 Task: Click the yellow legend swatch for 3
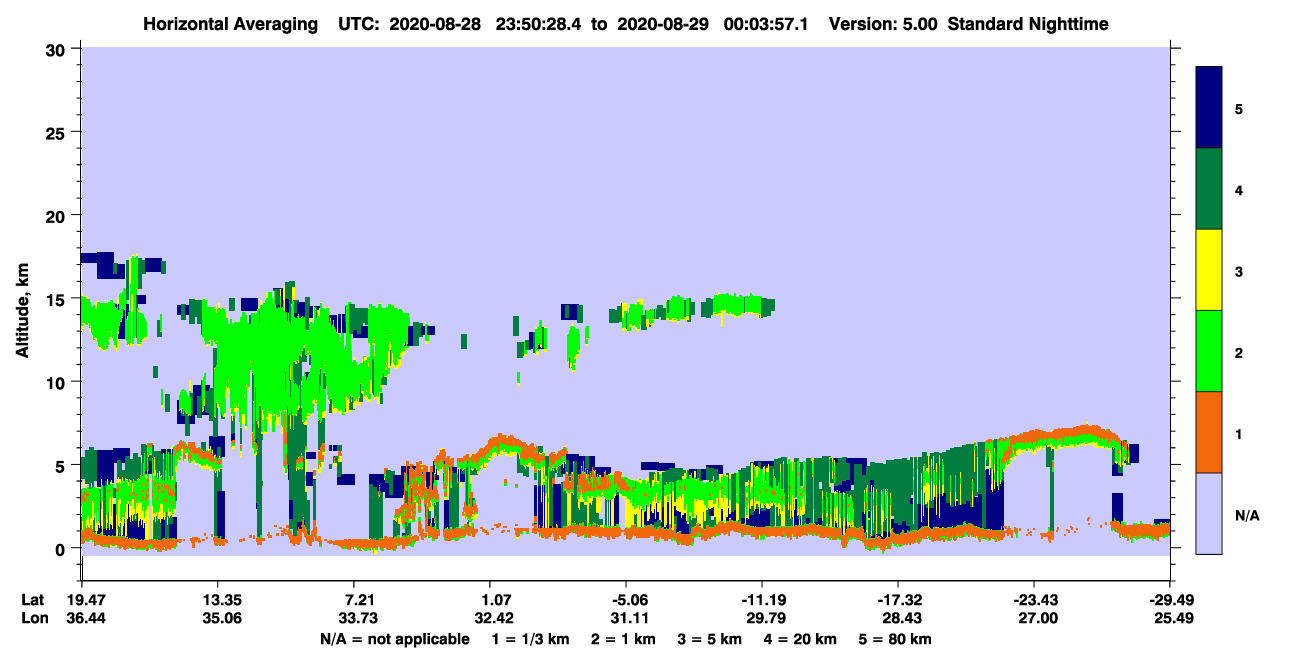click(1209, 270)
